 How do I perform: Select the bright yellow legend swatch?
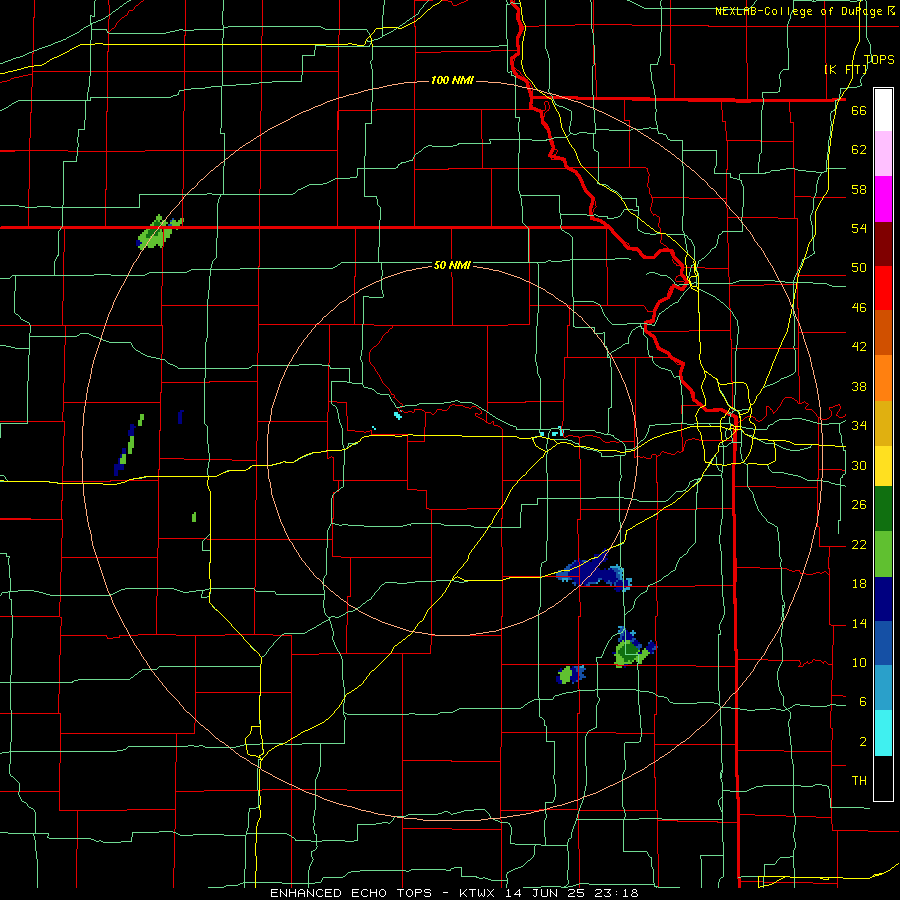tap(883, 465)
